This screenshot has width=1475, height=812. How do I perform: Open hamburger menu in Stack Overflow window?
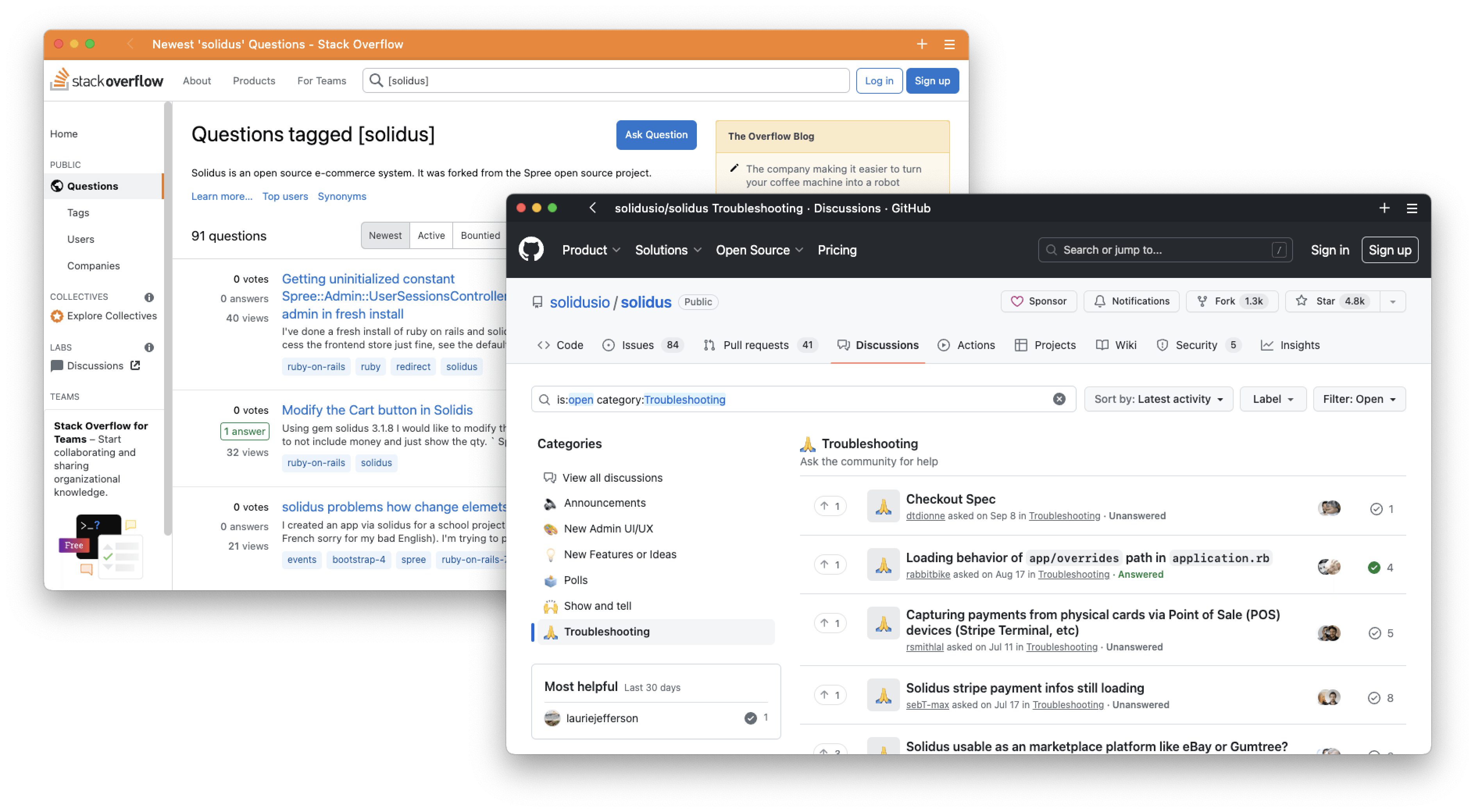949,44
